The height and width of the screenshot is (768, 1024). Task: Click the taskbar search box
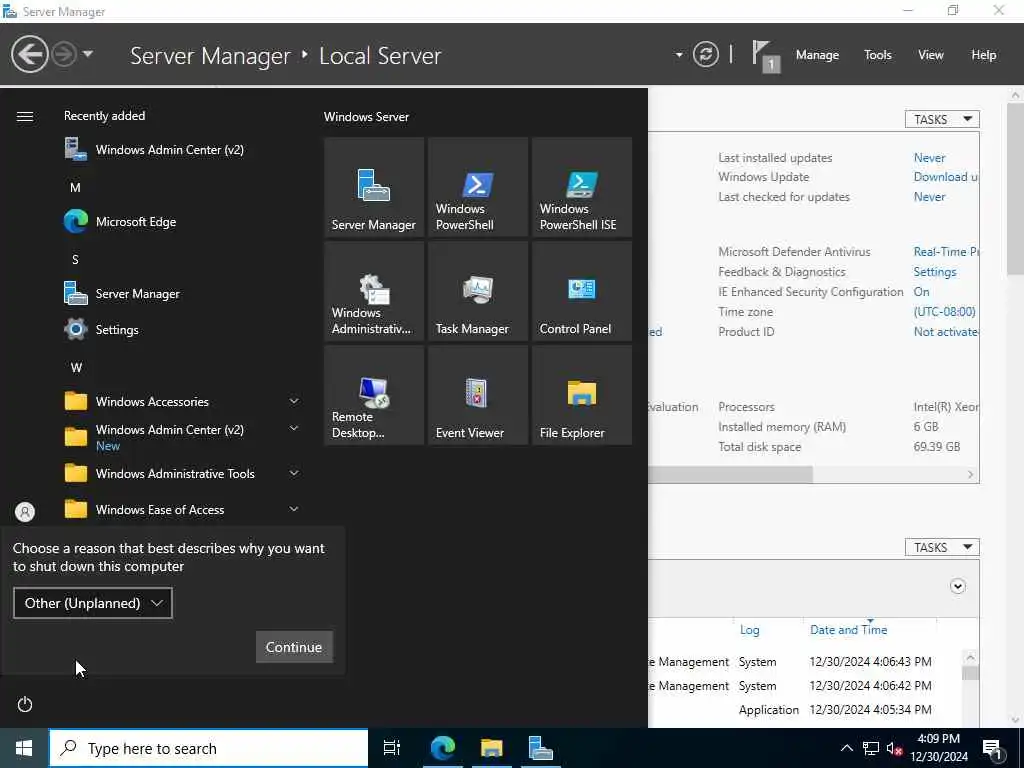209,748
